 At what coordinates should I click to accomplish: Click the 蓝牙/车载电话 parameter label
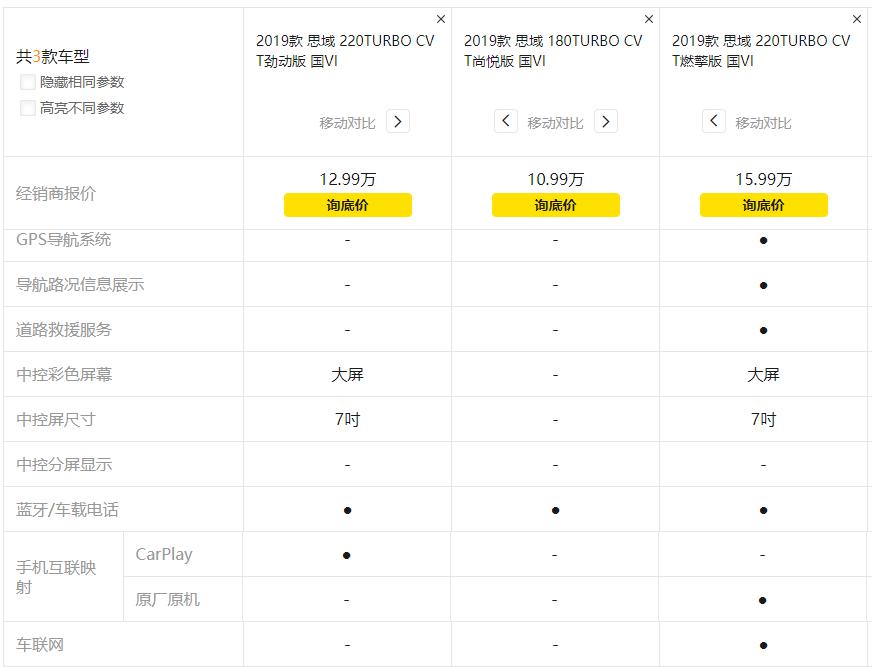pos(67,509)
